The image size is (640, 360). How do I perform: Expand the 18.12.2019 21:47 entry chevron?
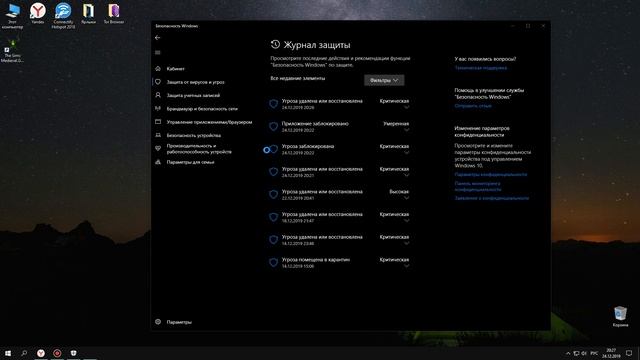(406, 221)
